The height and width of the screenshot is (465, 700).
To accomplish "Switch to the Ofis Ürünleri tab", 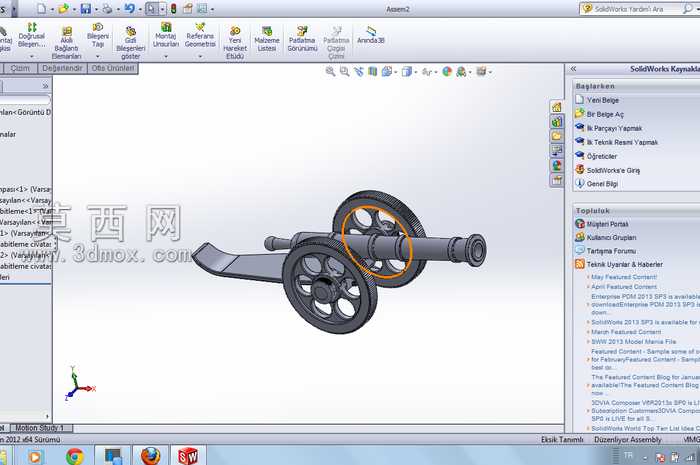I will 112,68.
